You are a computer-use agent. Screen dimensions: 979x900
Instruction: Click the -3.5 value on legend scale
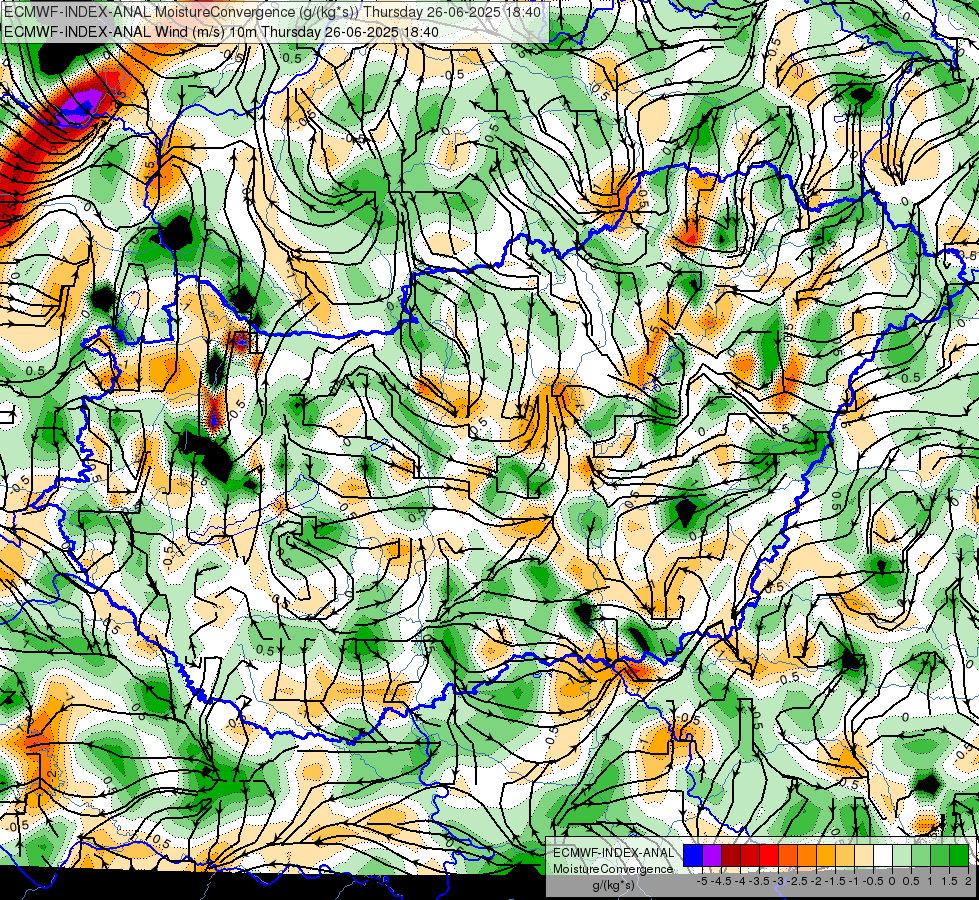pos(760,881)
